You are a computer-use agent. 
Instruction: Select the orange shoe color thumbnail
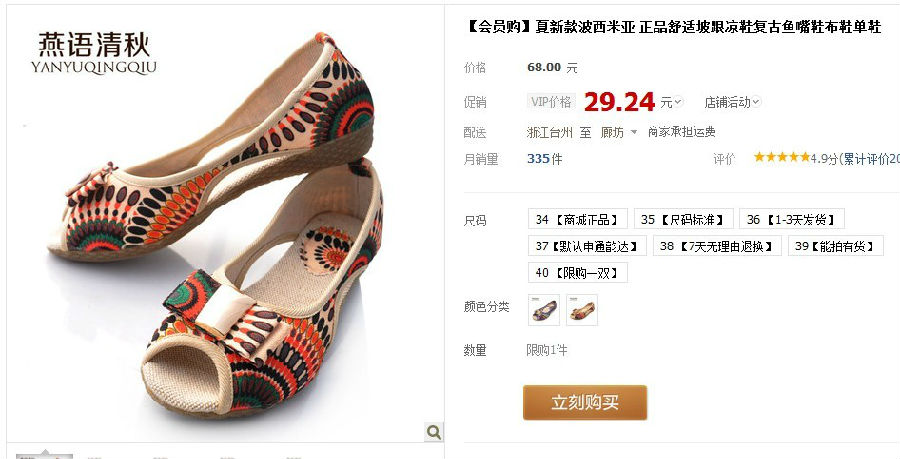click(582, 310)
